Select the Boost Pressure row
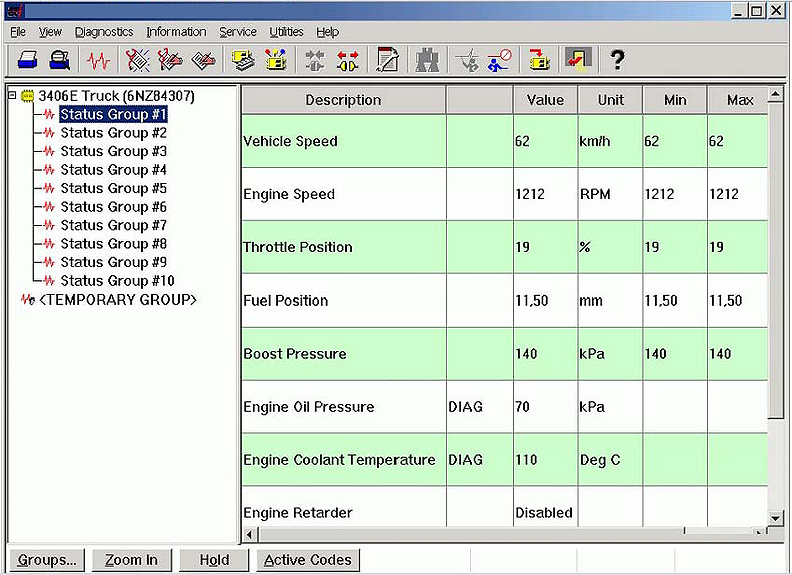Image resolution: width=792 pixels, height=575 pixels. [x=505, y=354]
